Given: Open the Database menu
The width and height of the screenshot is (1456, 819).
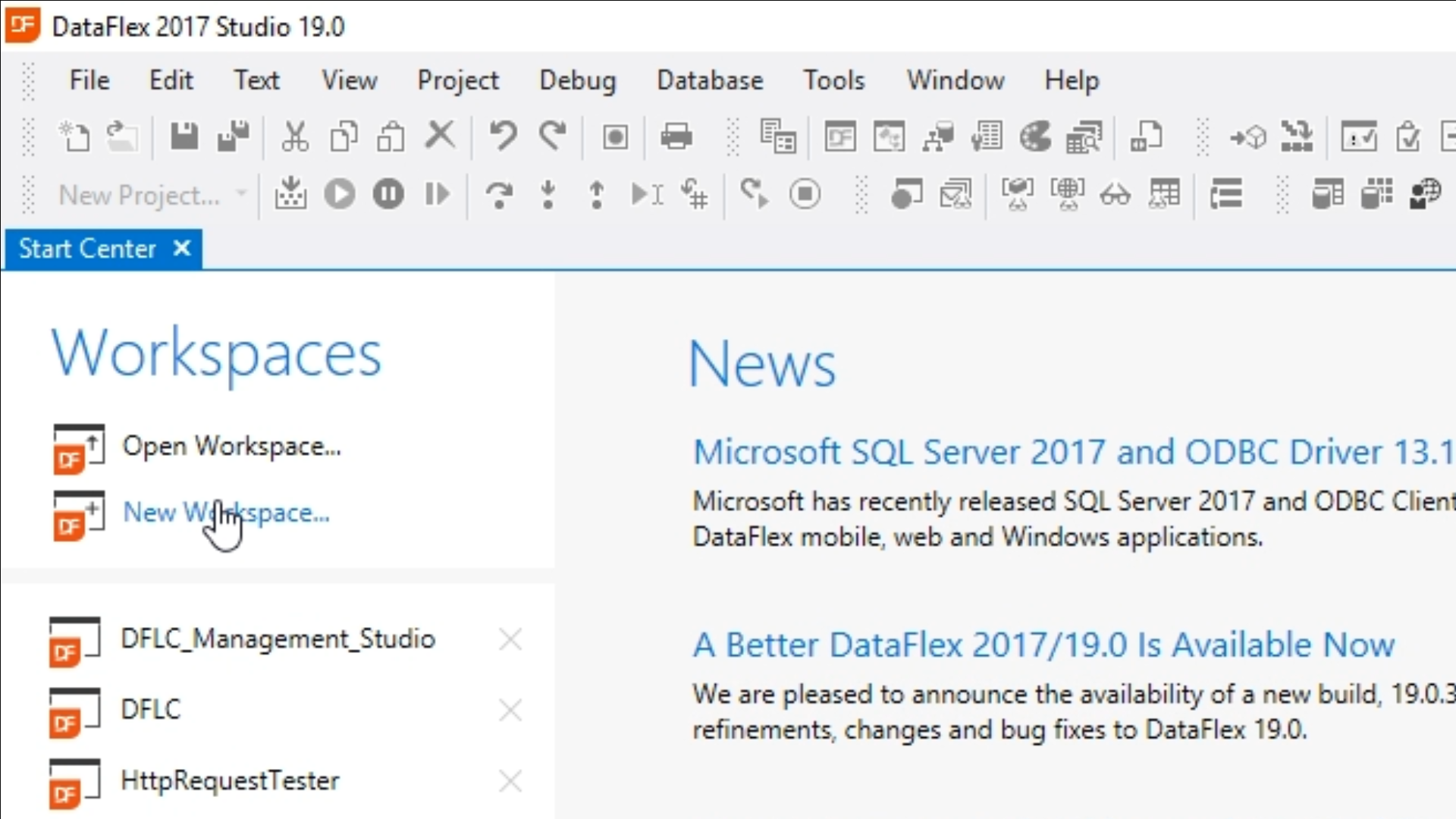Looking at the screenshot, I should pyautogui.click(x=710, y=80).
